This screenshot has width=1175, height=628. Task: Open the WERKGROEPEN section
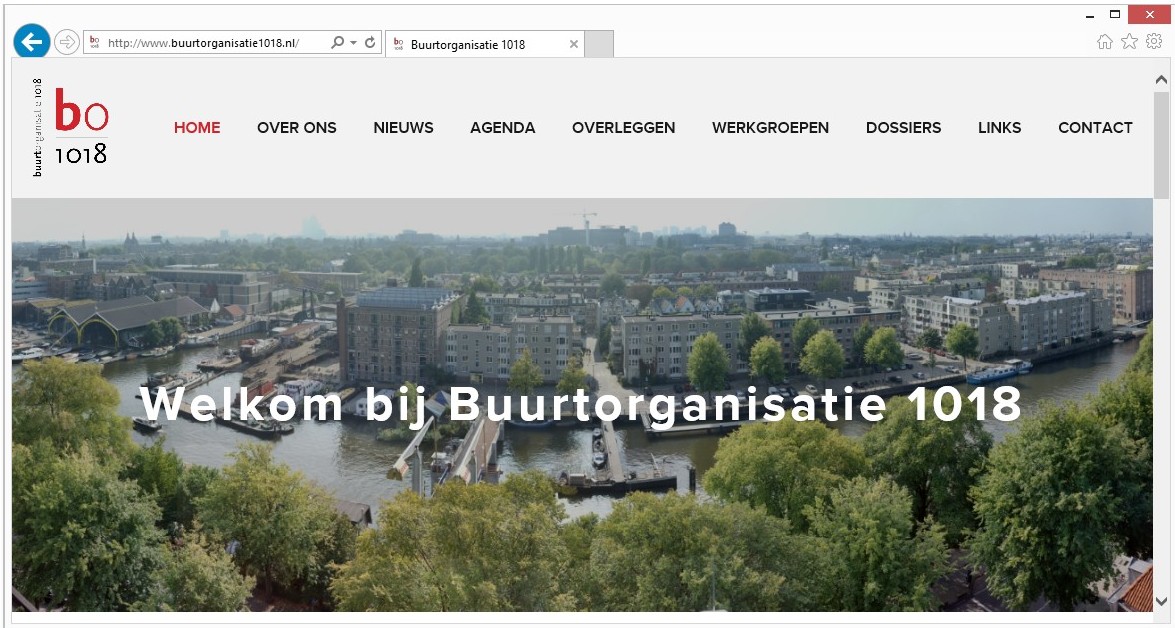coord(770,128)
